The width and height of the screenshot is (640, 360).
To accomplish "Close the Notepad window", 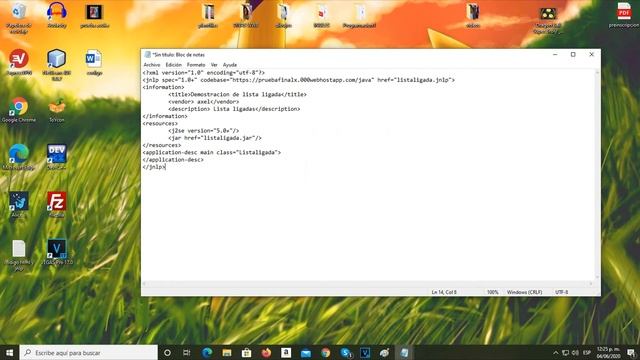I will click(591, 54).
